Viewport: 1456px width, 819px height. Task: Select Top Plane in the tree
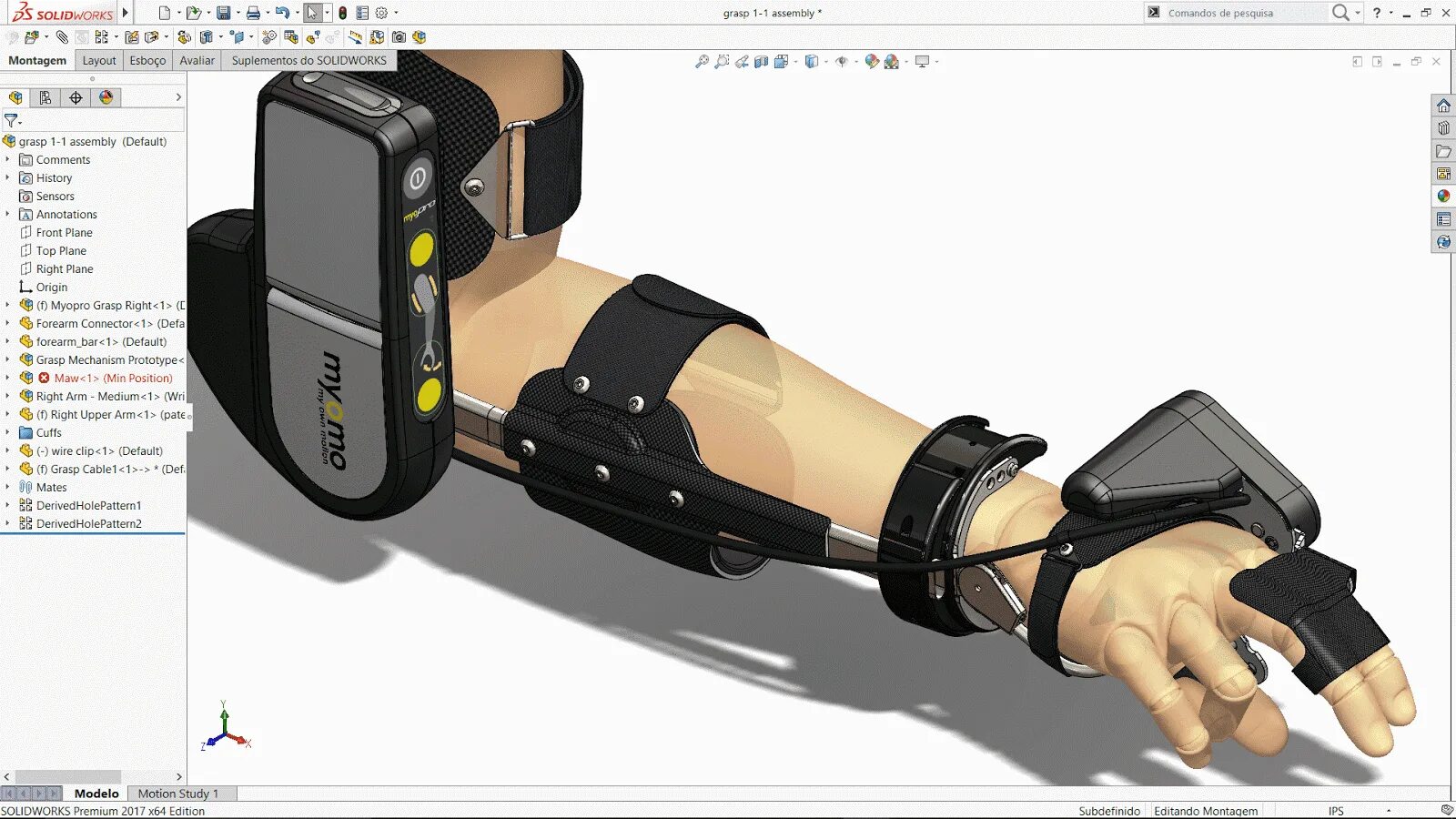[61, 250]
